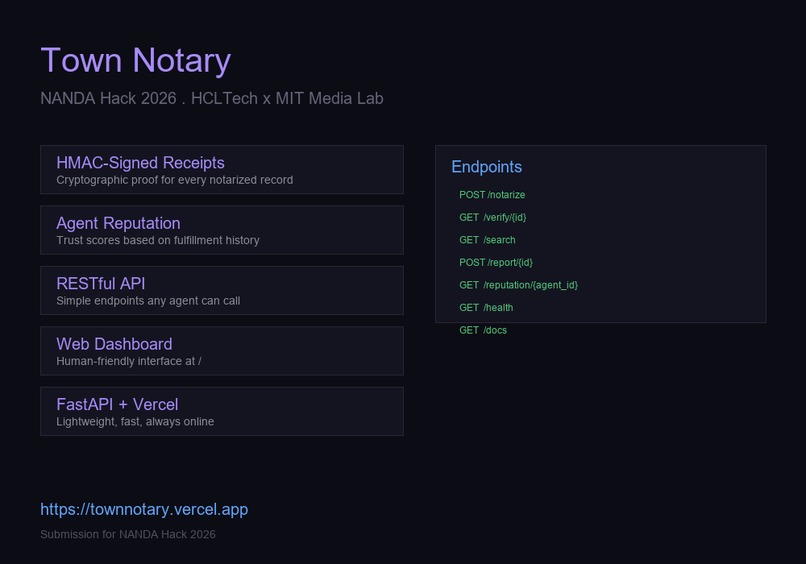
Task: Click 'Cryptographic proof for every notarized record'
Action: click(175, 180)
